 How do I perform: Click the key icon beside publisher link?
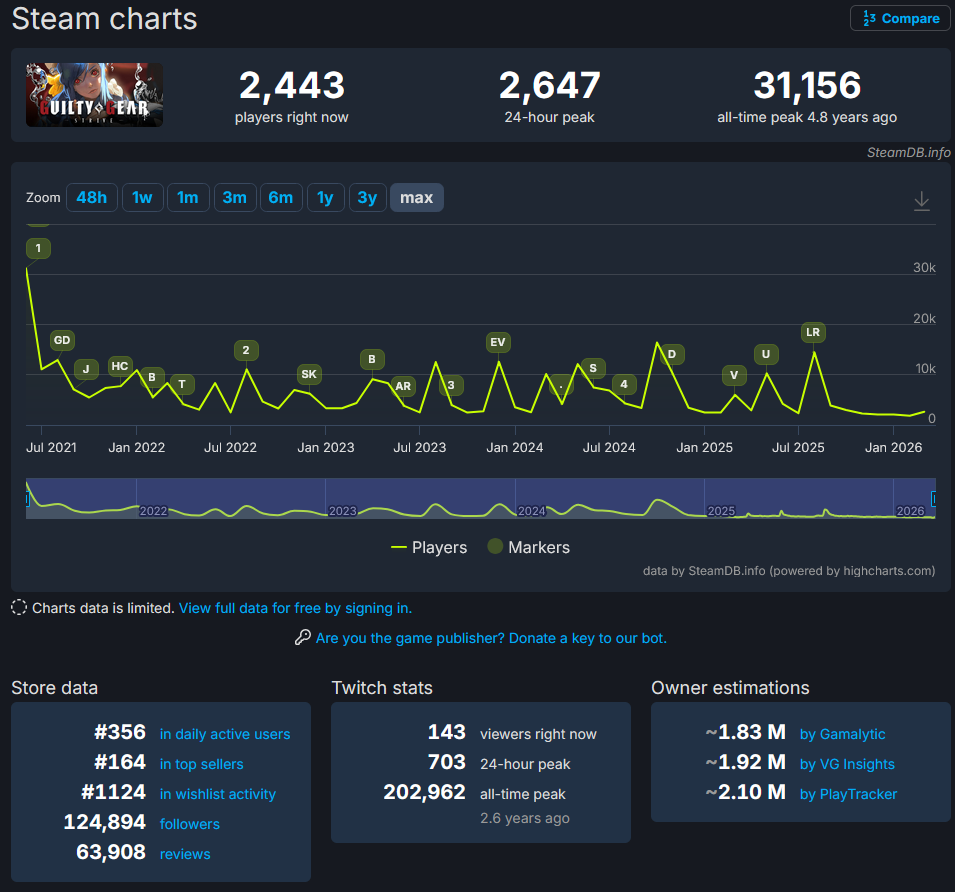(303, 637)
